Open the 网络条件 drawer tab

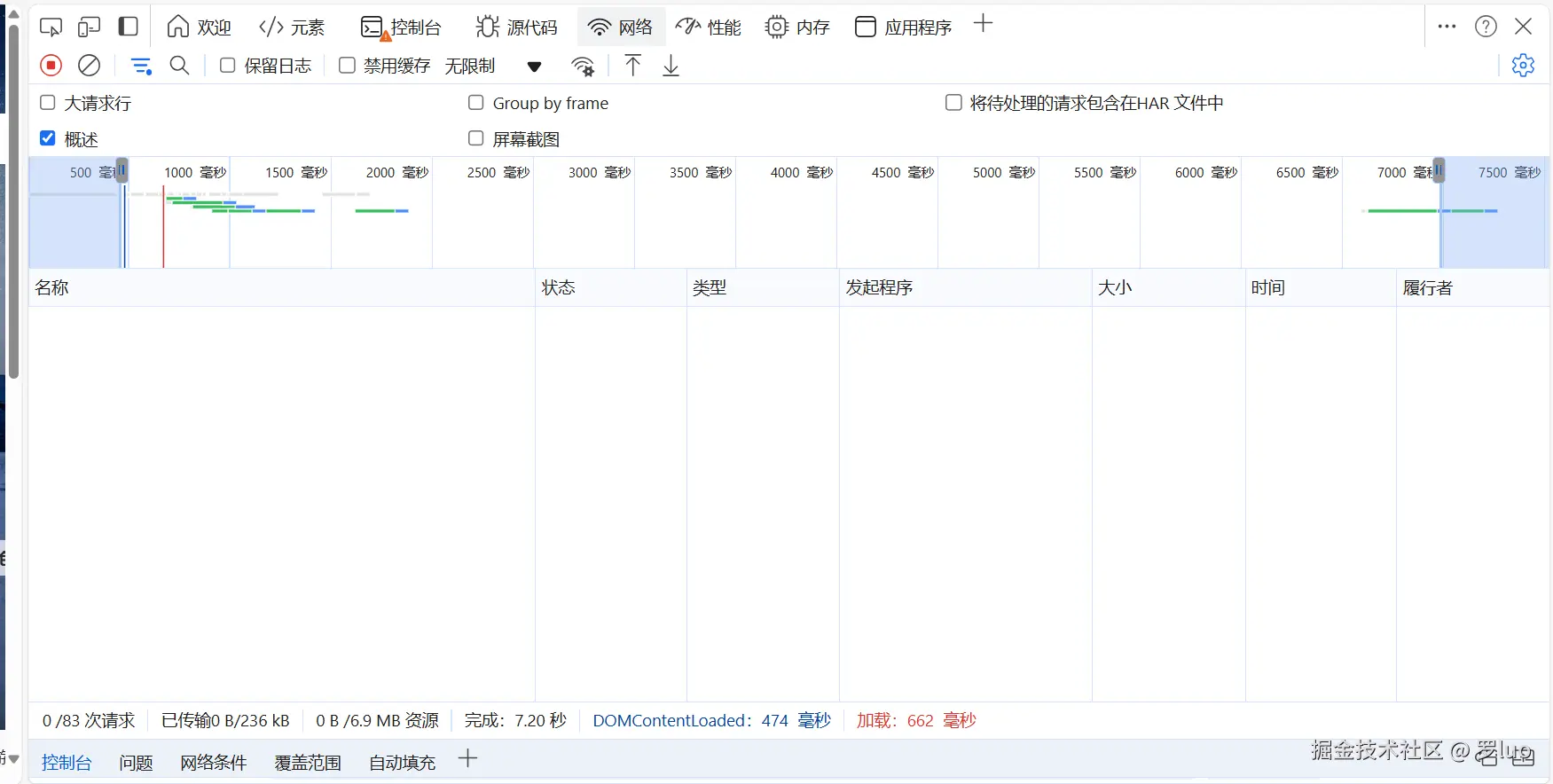pyautogui.click(x=213, y=762)
